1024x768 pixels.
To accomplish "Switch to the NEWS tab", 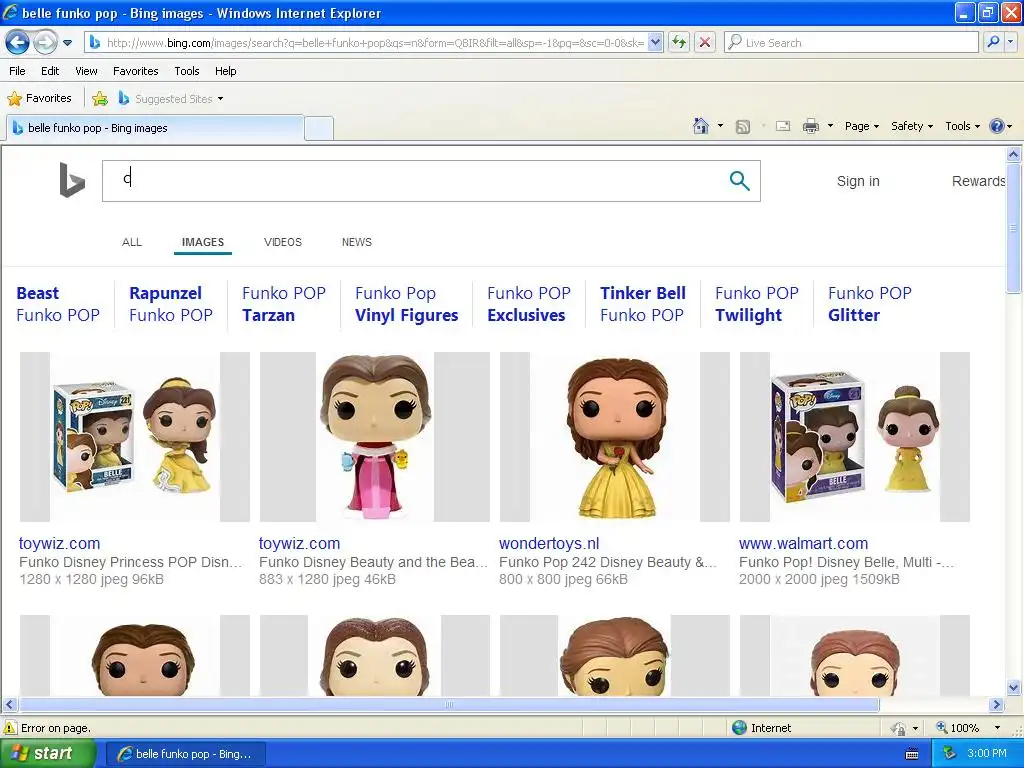I will click(x=357, y=242).
